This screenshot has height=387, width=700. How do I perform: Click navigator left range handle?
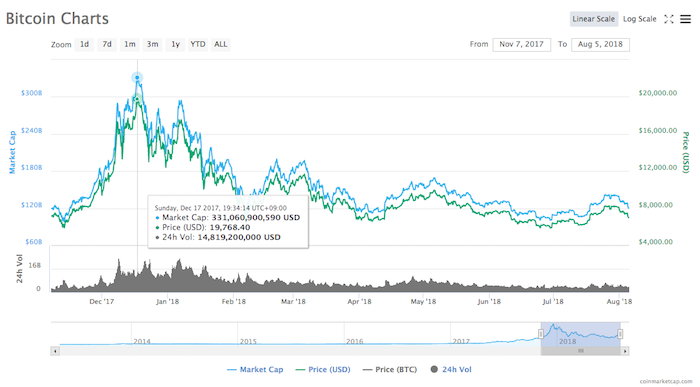pyautogui.click(x=541, y=334)
